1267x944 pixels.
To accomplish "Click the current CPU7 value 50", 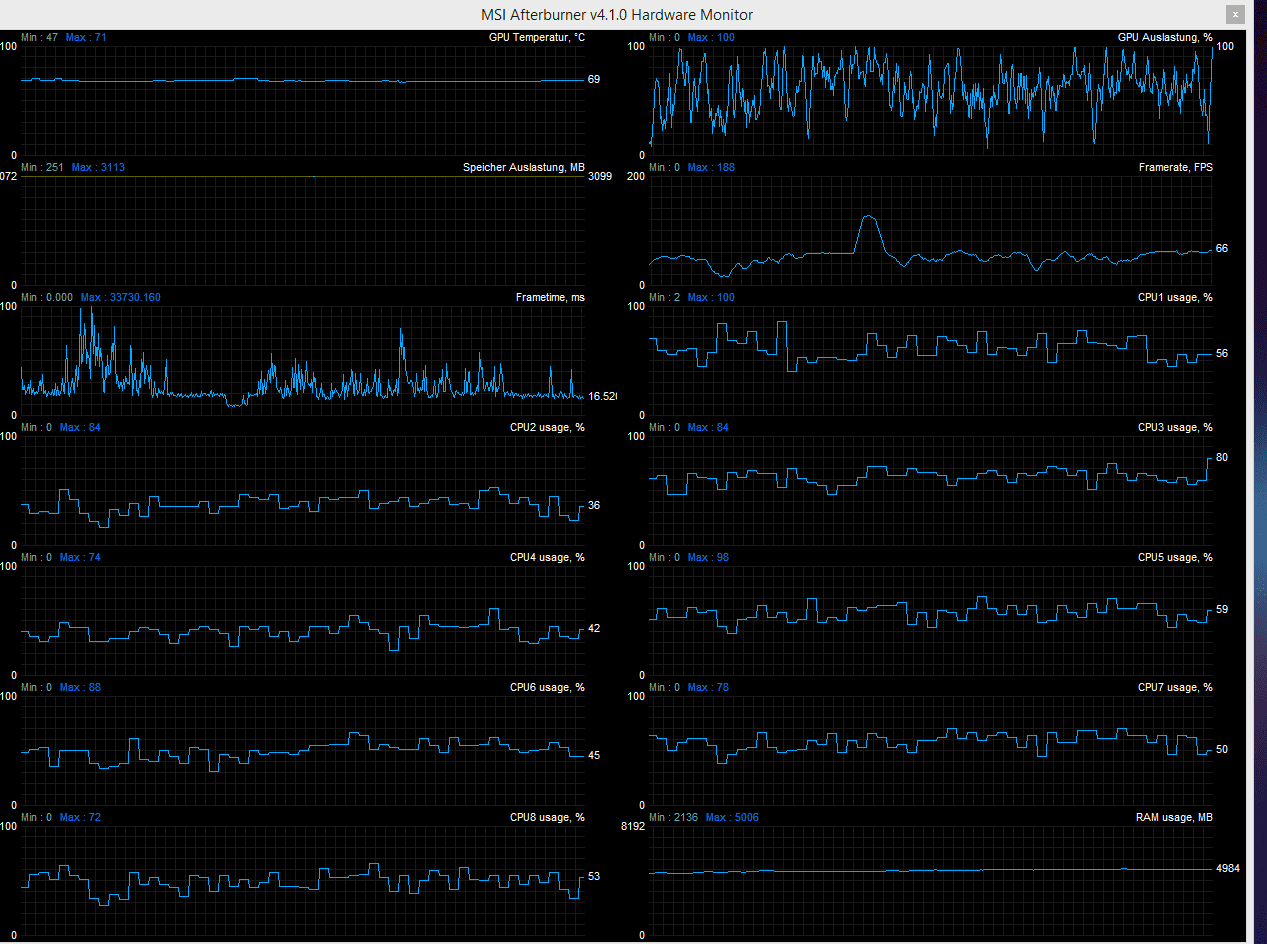I will (1222, 749).
